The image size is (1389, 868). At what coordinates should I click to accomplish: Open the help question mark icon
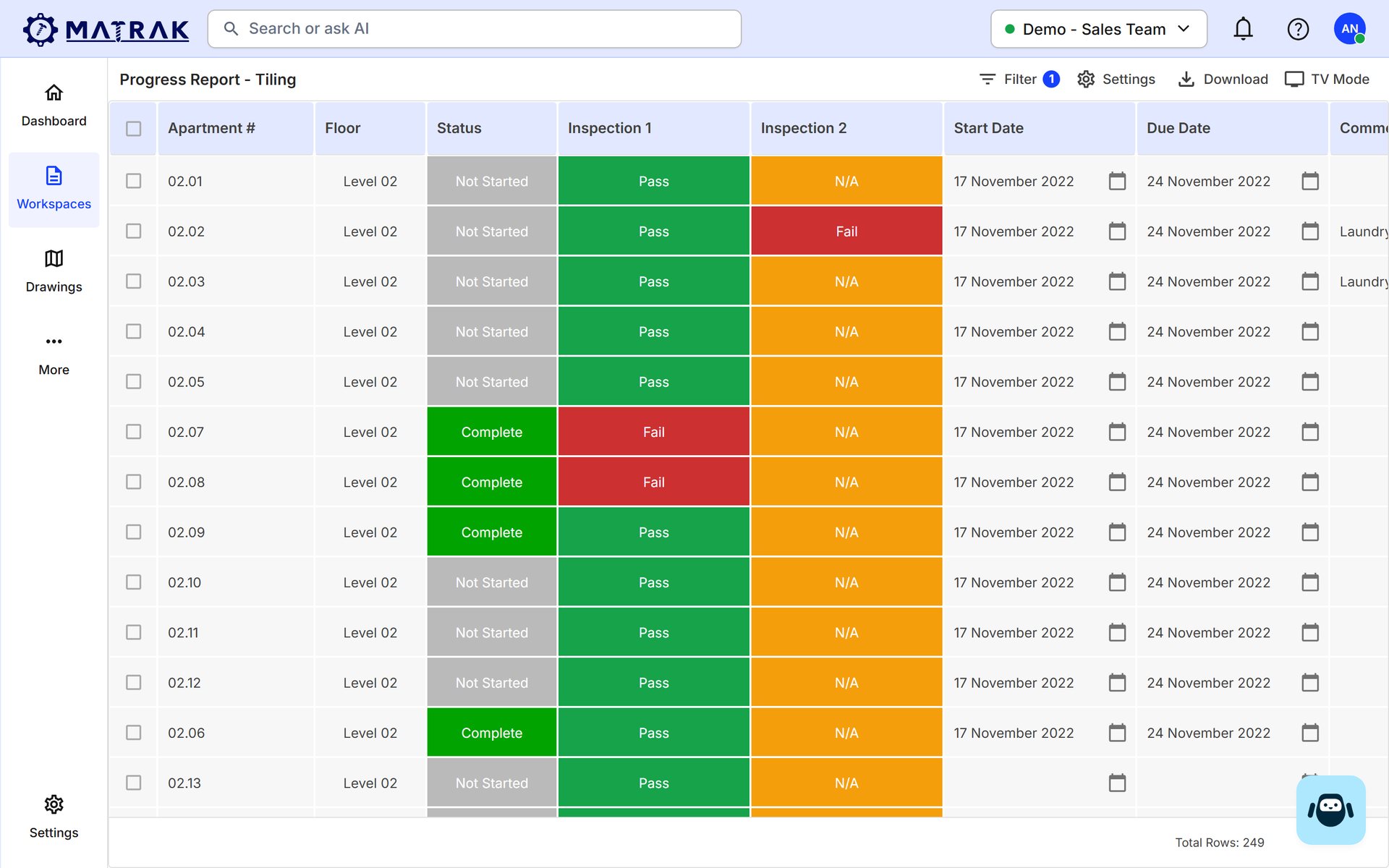[x=1298, y=29]
